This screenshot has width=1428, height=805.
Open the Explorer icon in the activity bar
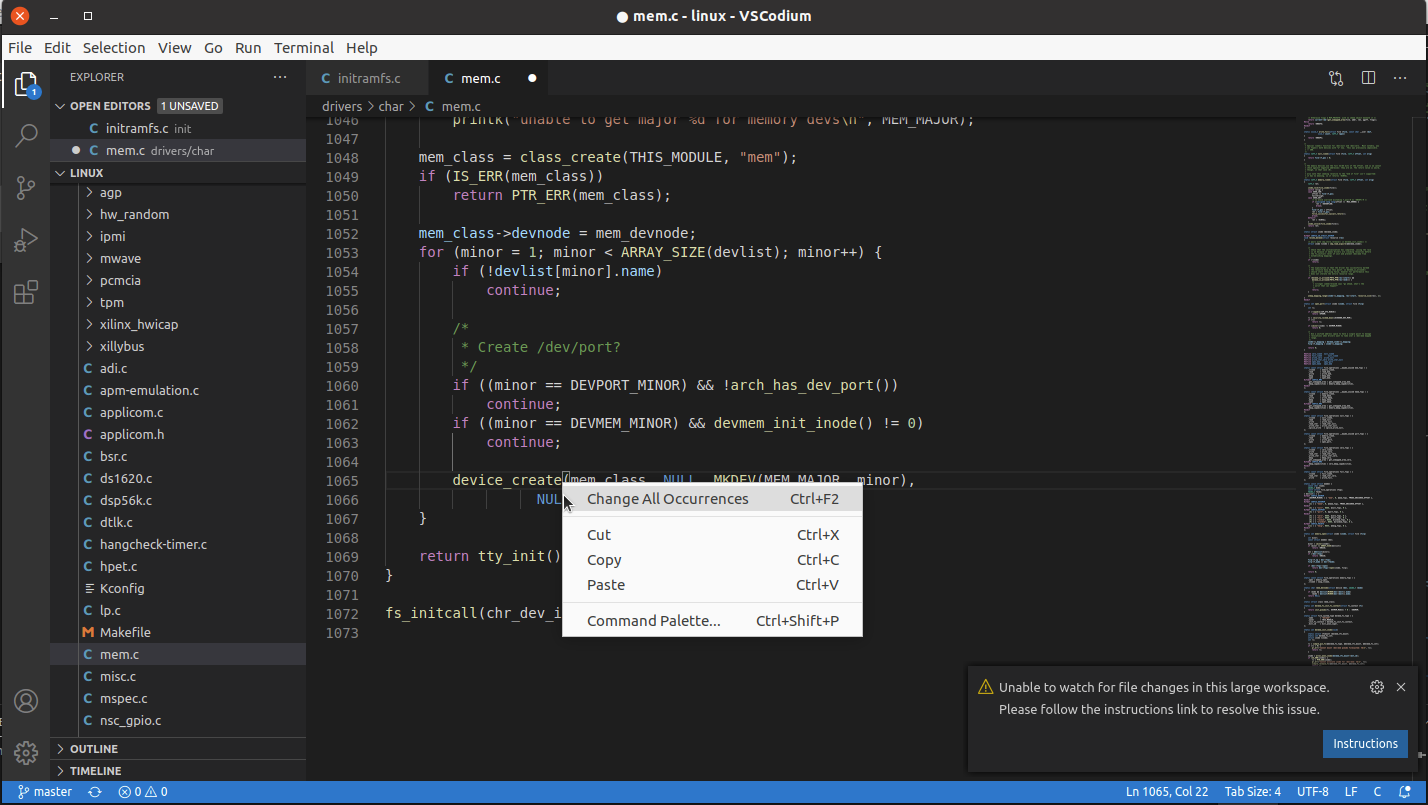click(x=25, y=84)
